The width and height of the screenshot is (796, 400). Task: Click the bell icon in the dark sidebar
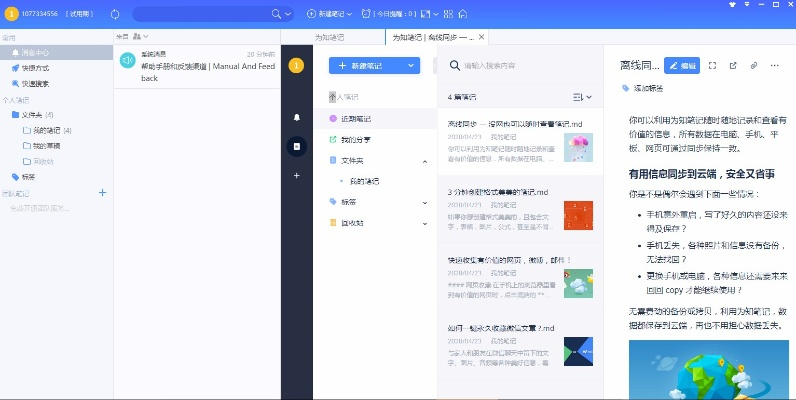[296, 117]
